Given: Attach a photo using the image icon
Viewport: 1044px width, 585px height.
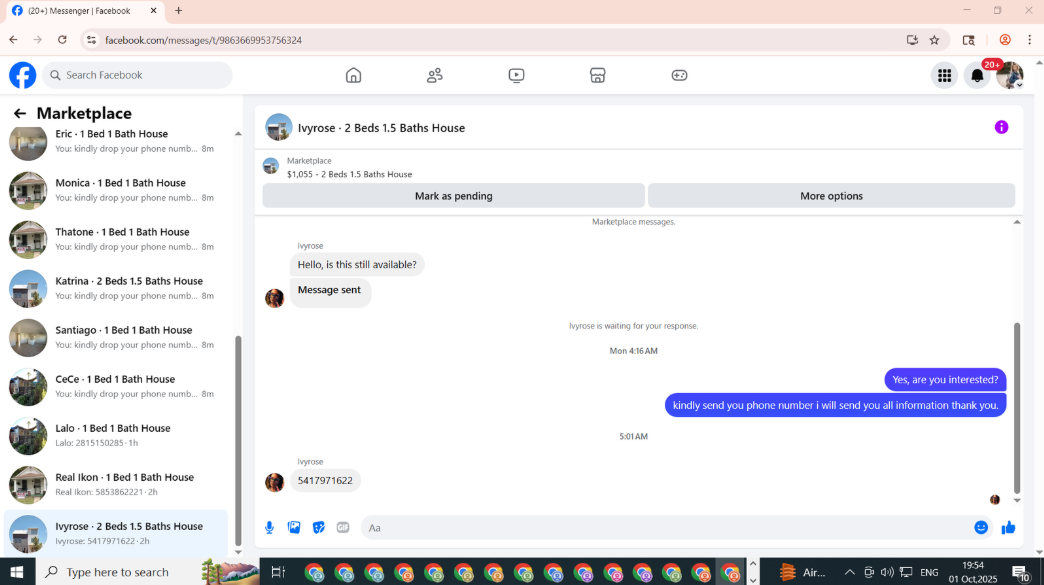Looking at the screenshot, I should click(294, 528).
